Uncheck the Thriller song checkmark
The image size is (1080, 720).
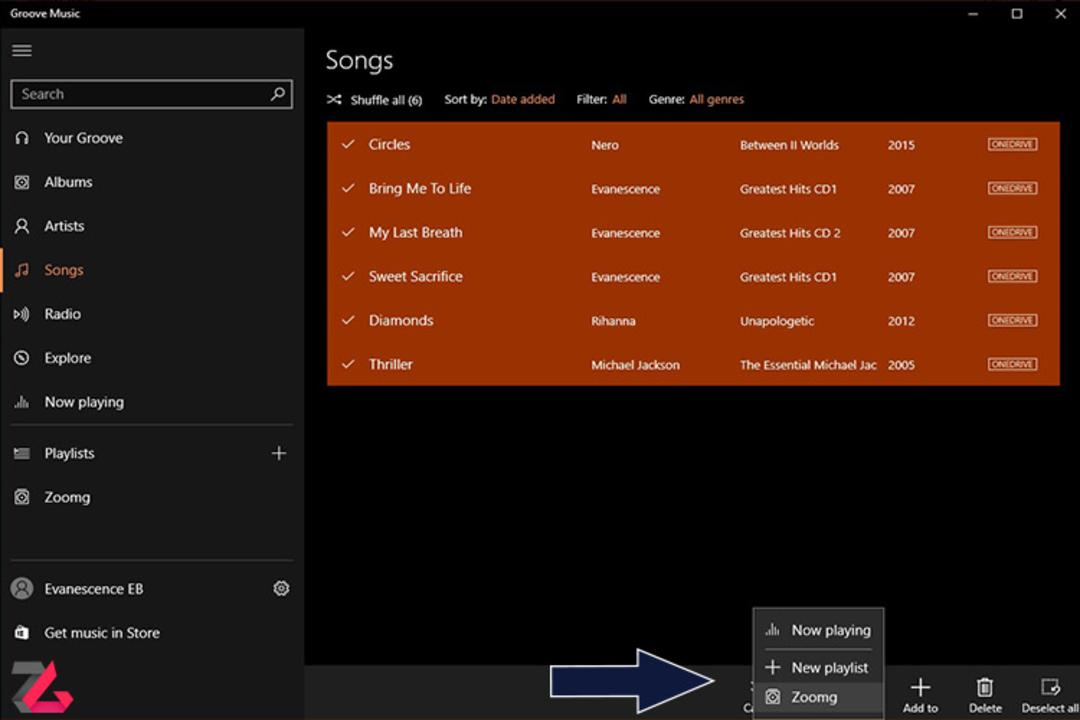coord(349,364)
